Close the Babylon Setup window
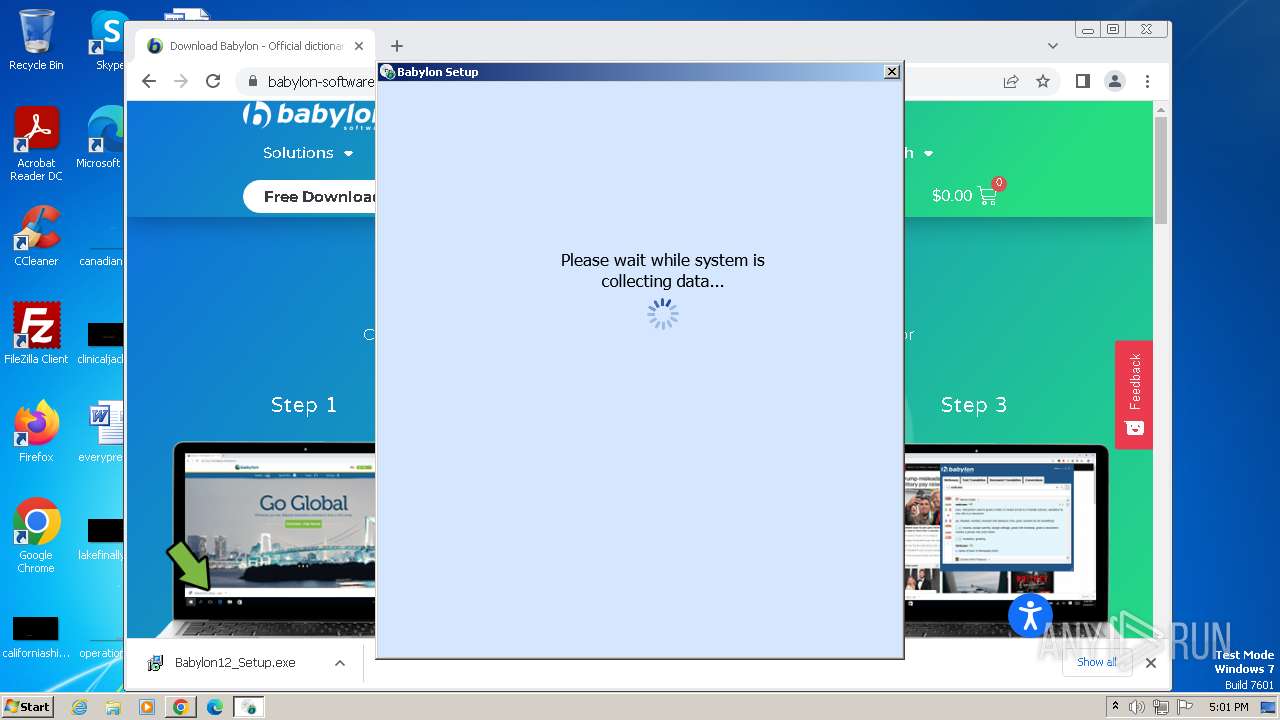This screenshot has width=1280, height=720. [x=891, y=72]
